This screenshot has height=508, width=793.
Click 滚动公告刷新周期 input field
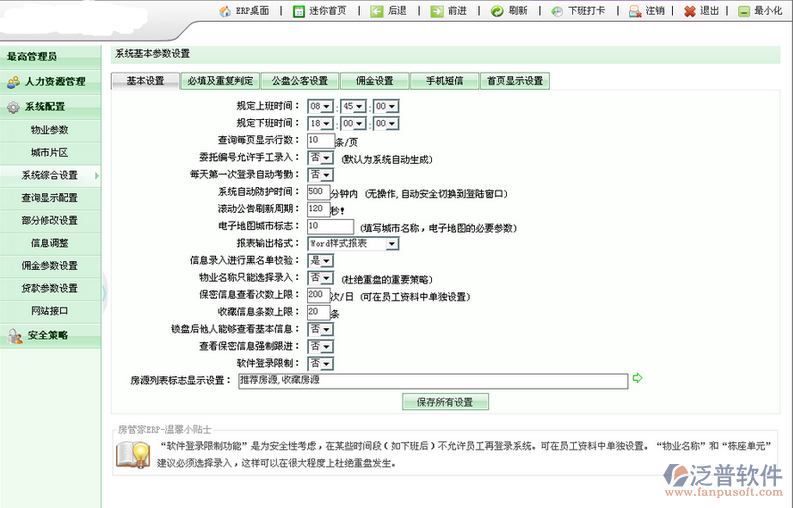(319, 209)
